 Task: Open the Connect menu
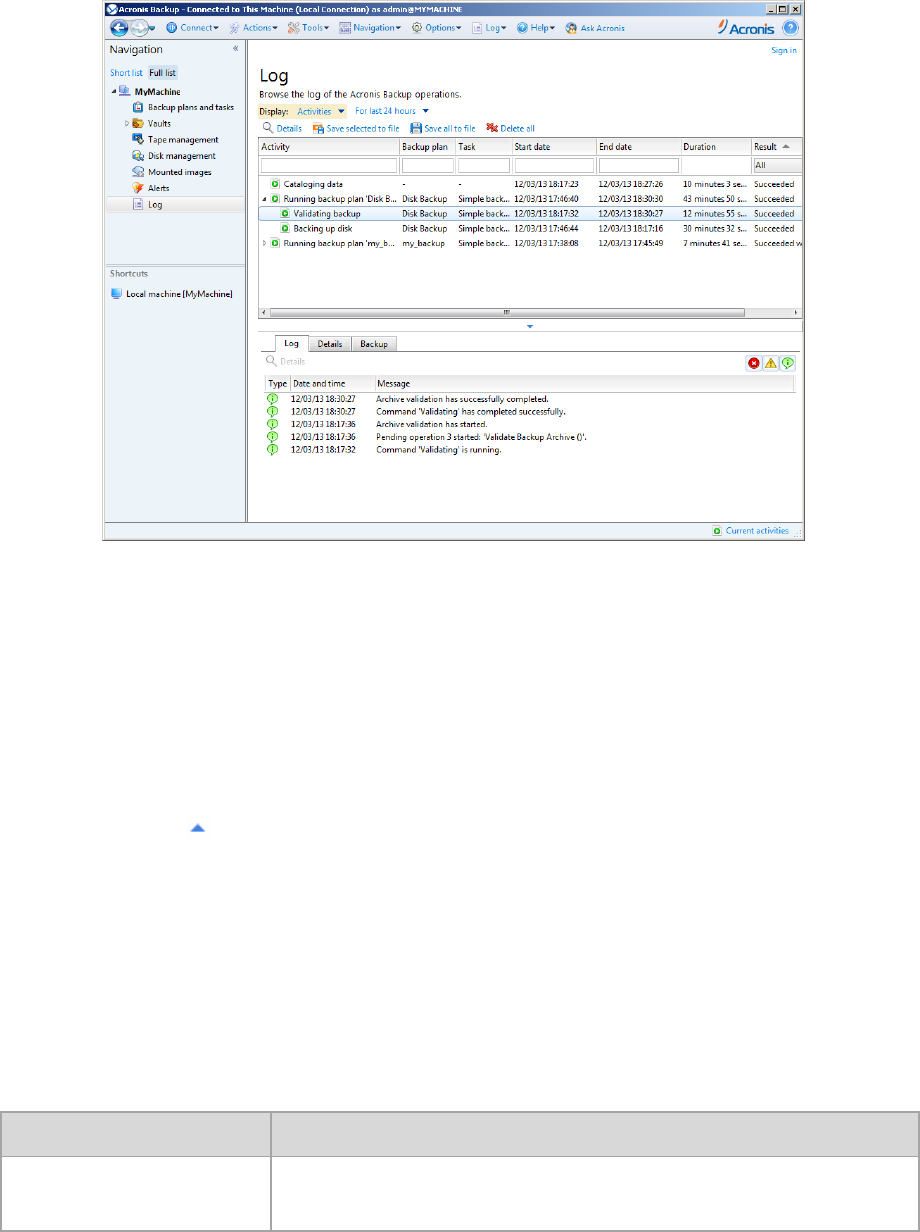192,28
